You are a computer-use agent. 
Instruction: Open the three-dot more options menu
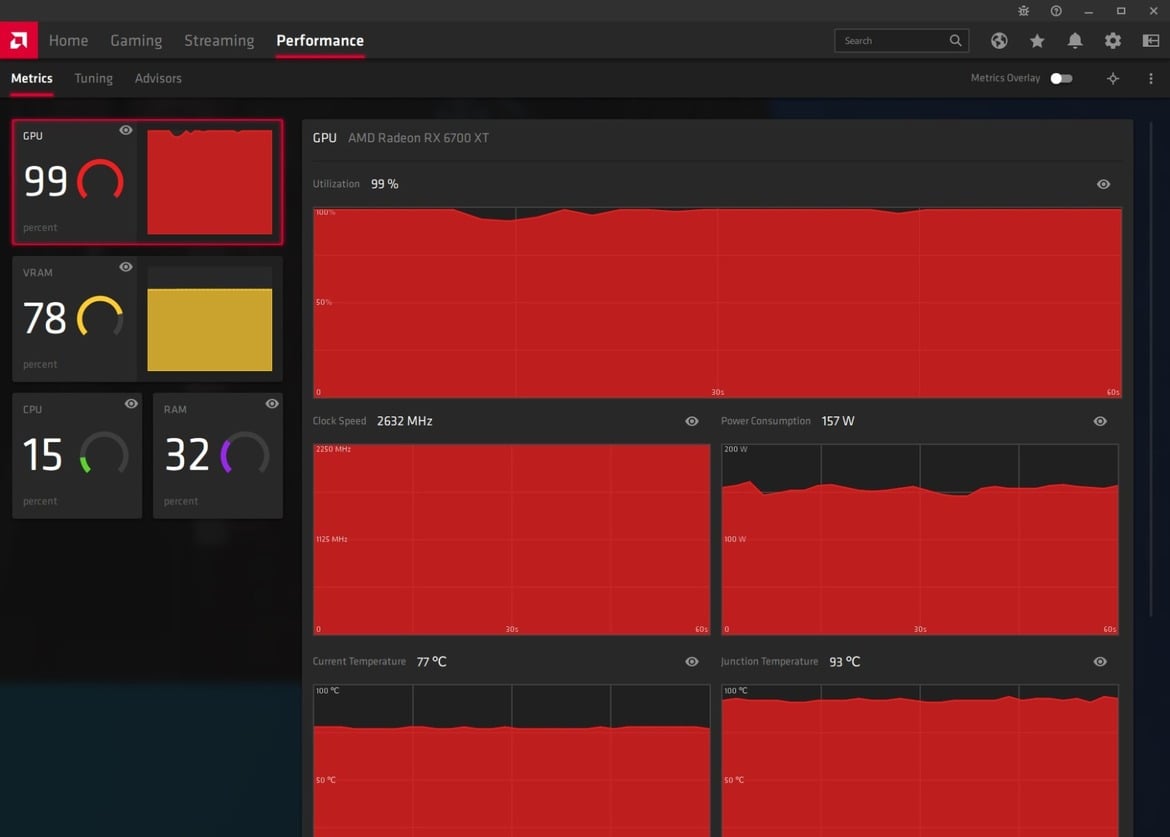(x=1151, y=78)
